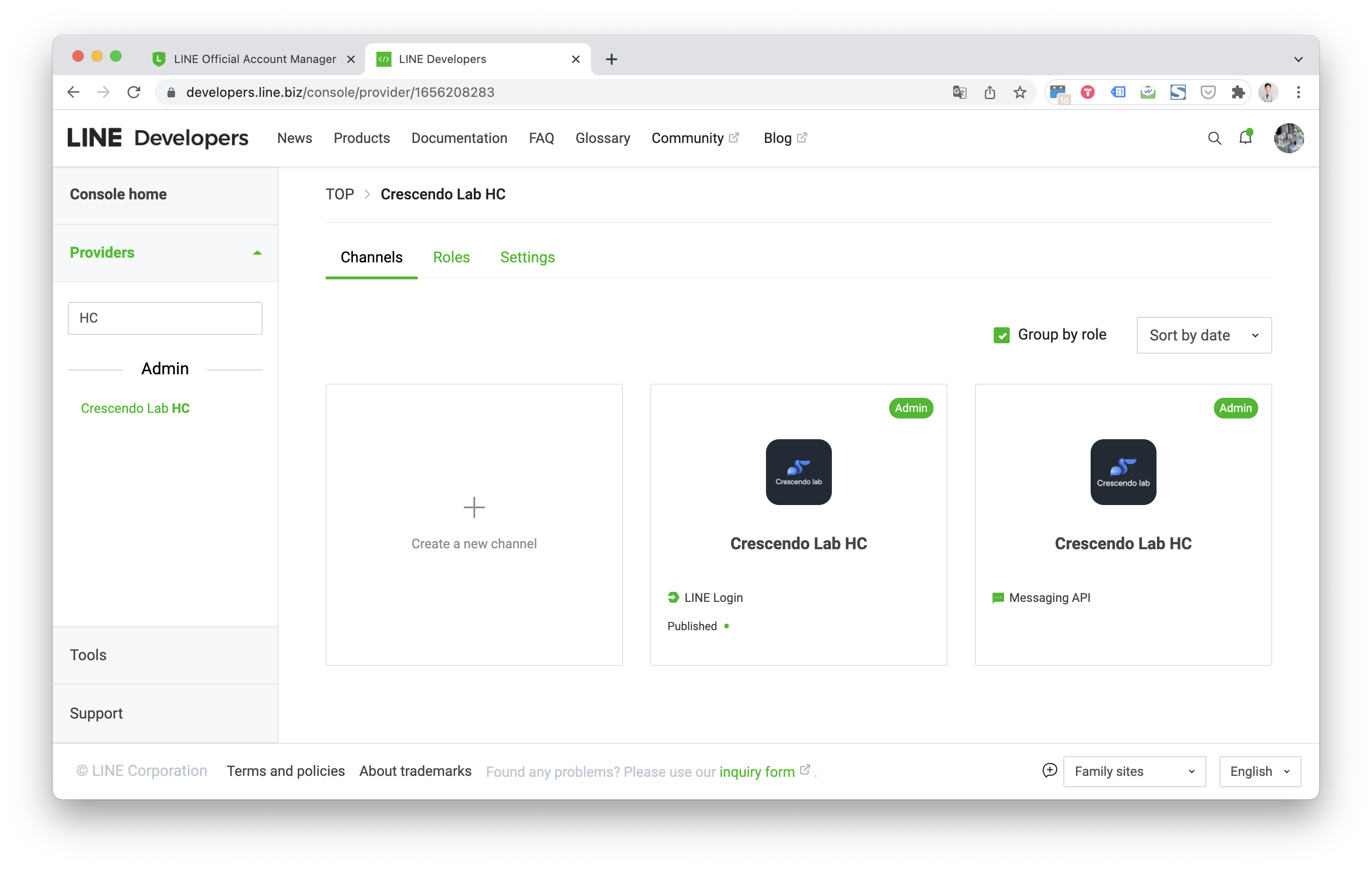Switch to the Roles tab
Screen dimensions: 1372x869
(x=451, y=257)
